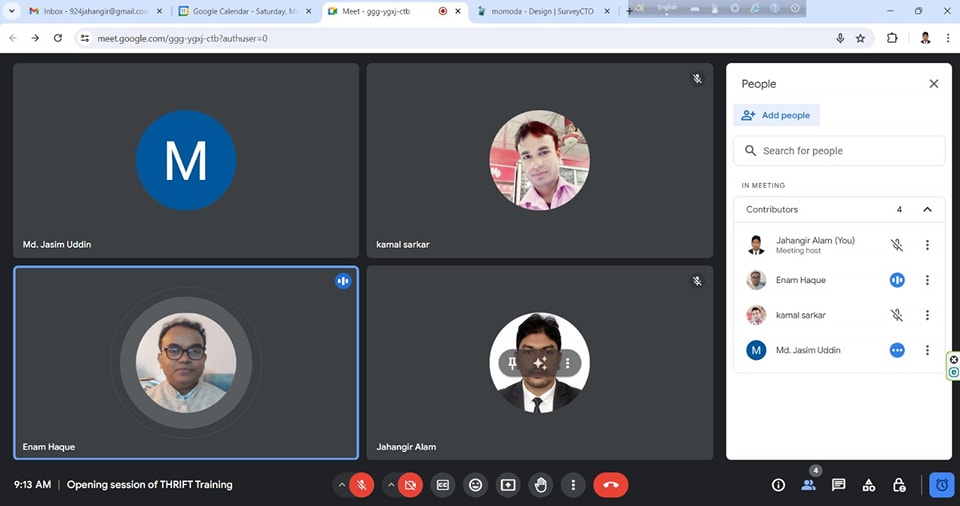This screenshot has height=506, width=960.
Task: Expand audio settings arrow beside the microphone
Action: click(x=342, y=485)
